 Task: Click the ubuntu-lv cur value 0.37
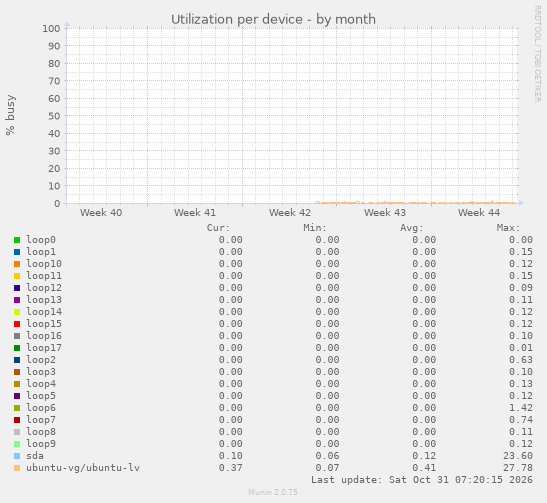click(231, 468)
